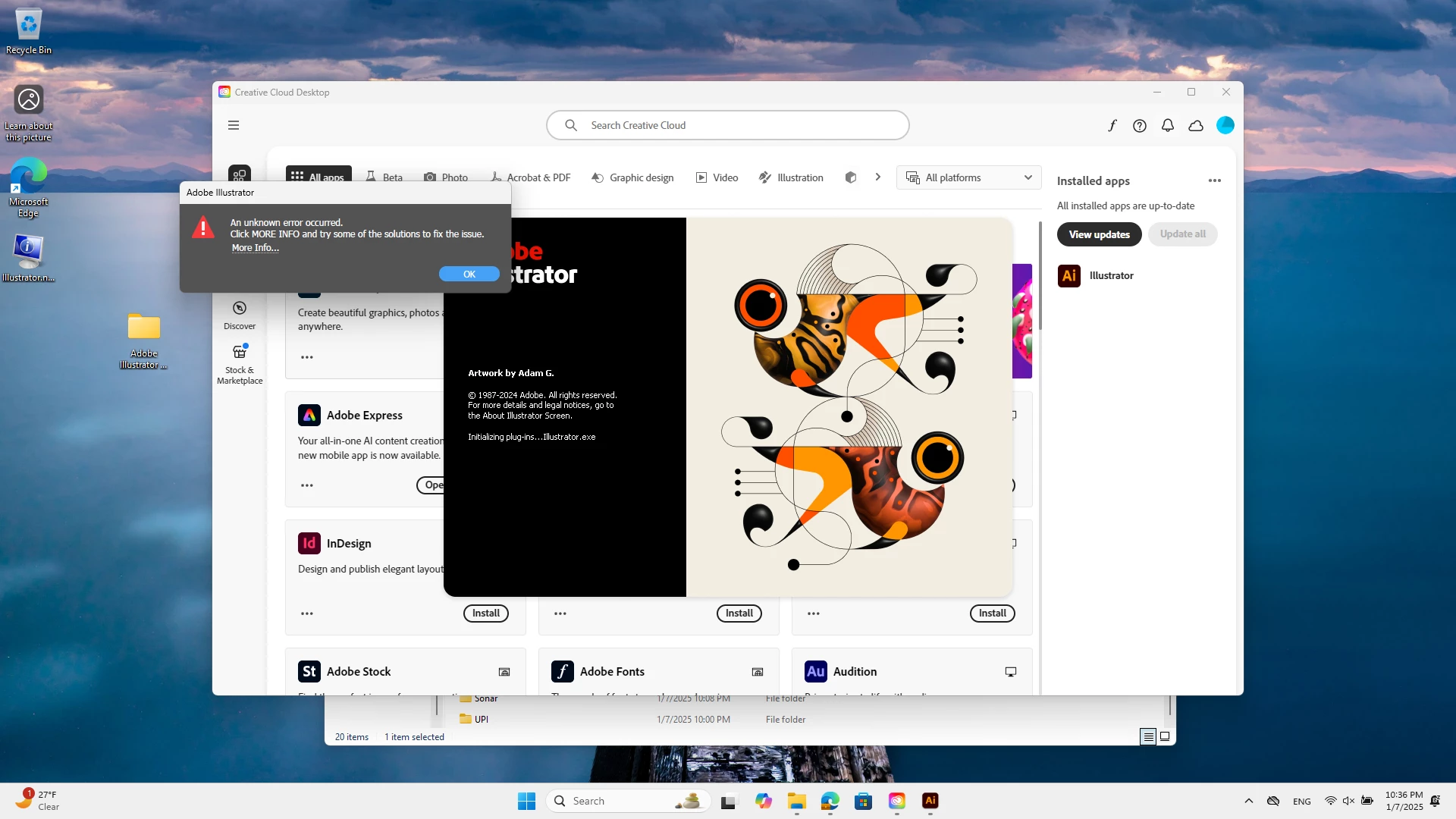Expand the All platforms dropdown
The height and width of the screenshot is (819, 1456).
(969, 177)
